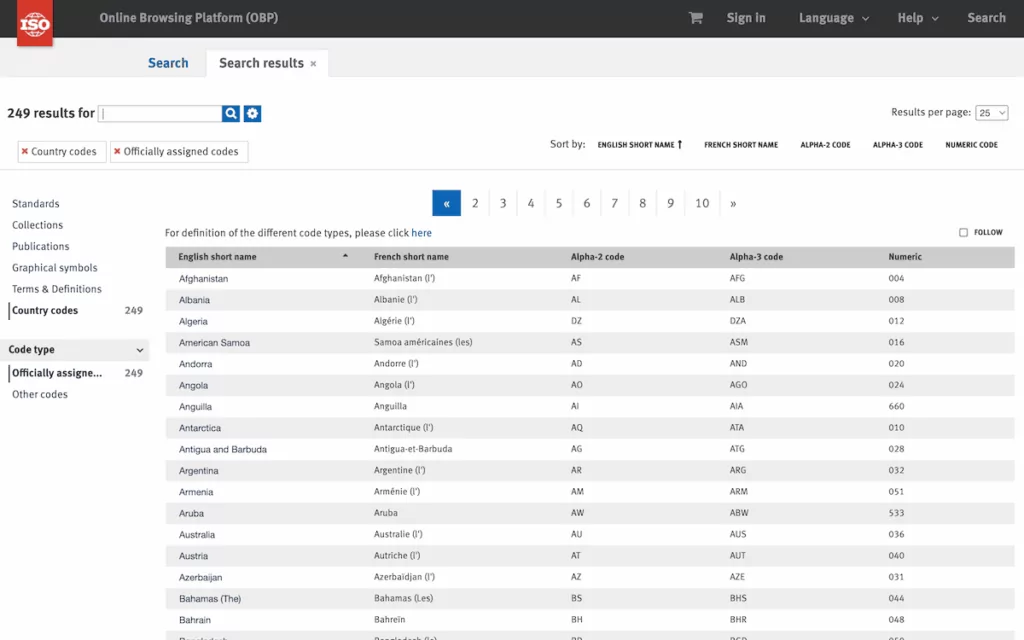Select Sign in from the top bar
The image size is (1024, 640).
746,17
